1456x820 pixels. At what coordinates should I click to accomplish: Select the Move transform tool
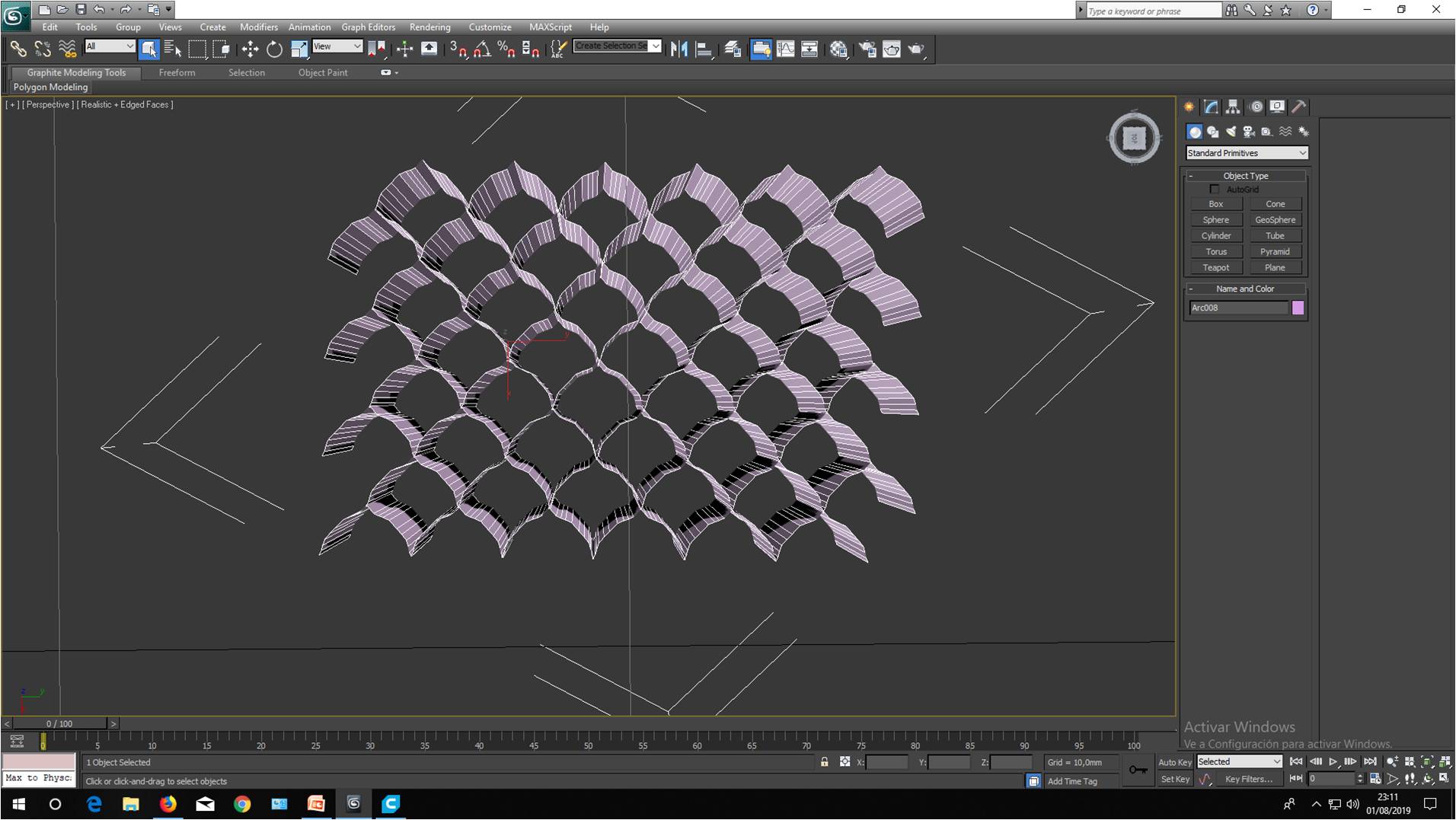(x=250, y=49)
